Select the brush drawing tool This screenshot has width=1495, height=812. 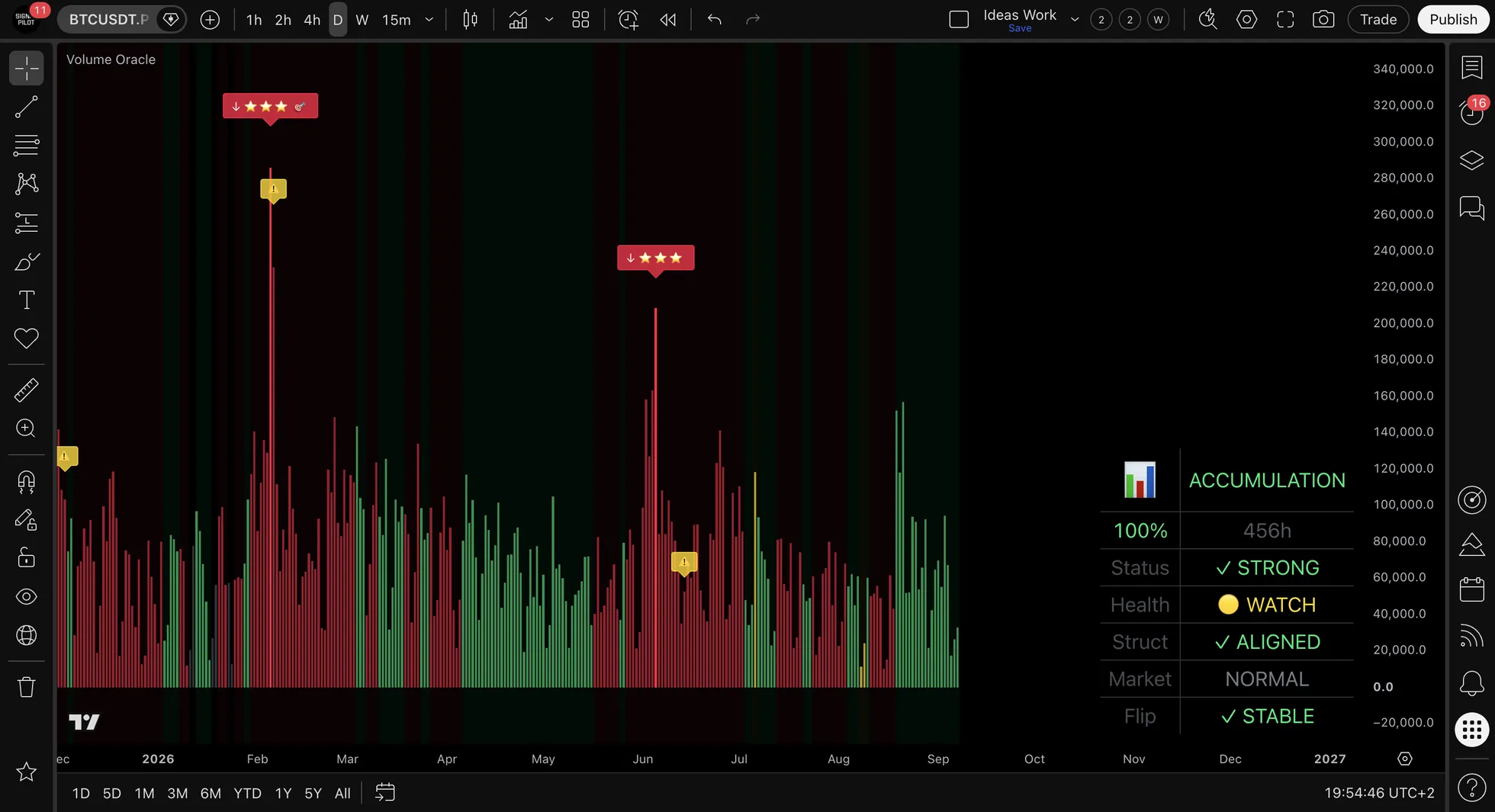click(x=27, y=262)
